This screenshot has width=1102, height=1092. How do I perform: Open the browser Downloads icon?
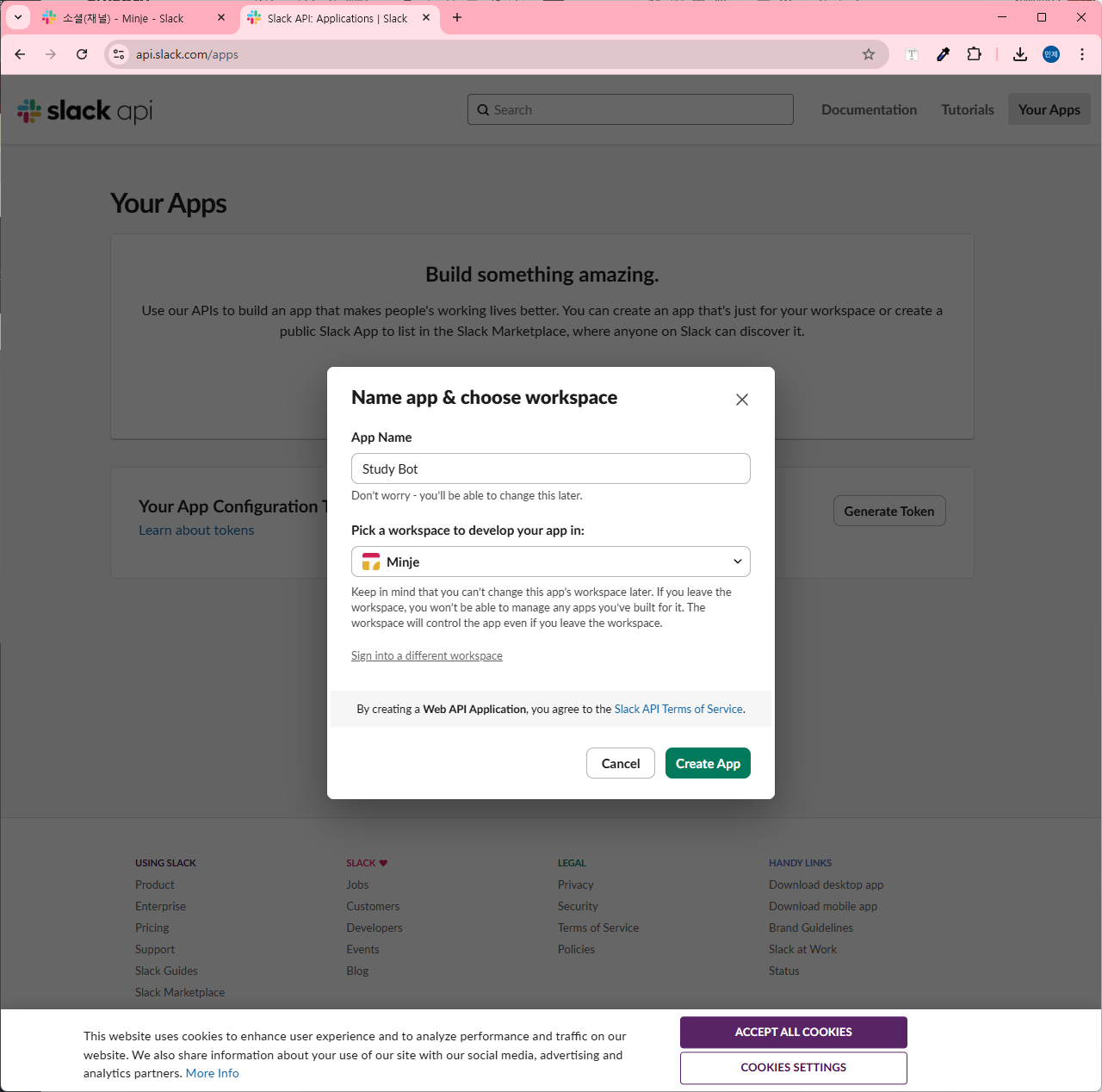coord(1020,54)
